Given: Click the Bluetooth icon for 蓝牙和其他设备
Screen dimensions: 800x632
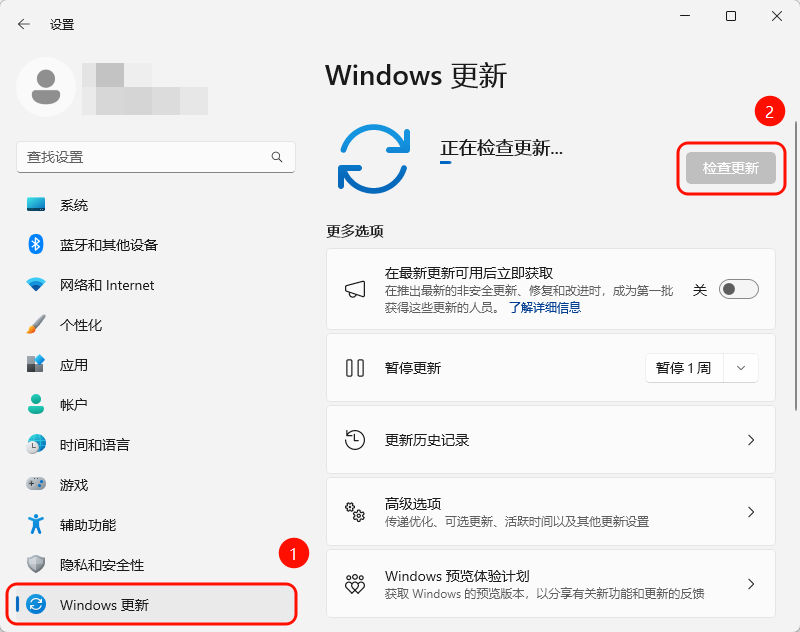Looking at the screenshot, I should coord(36,244).
